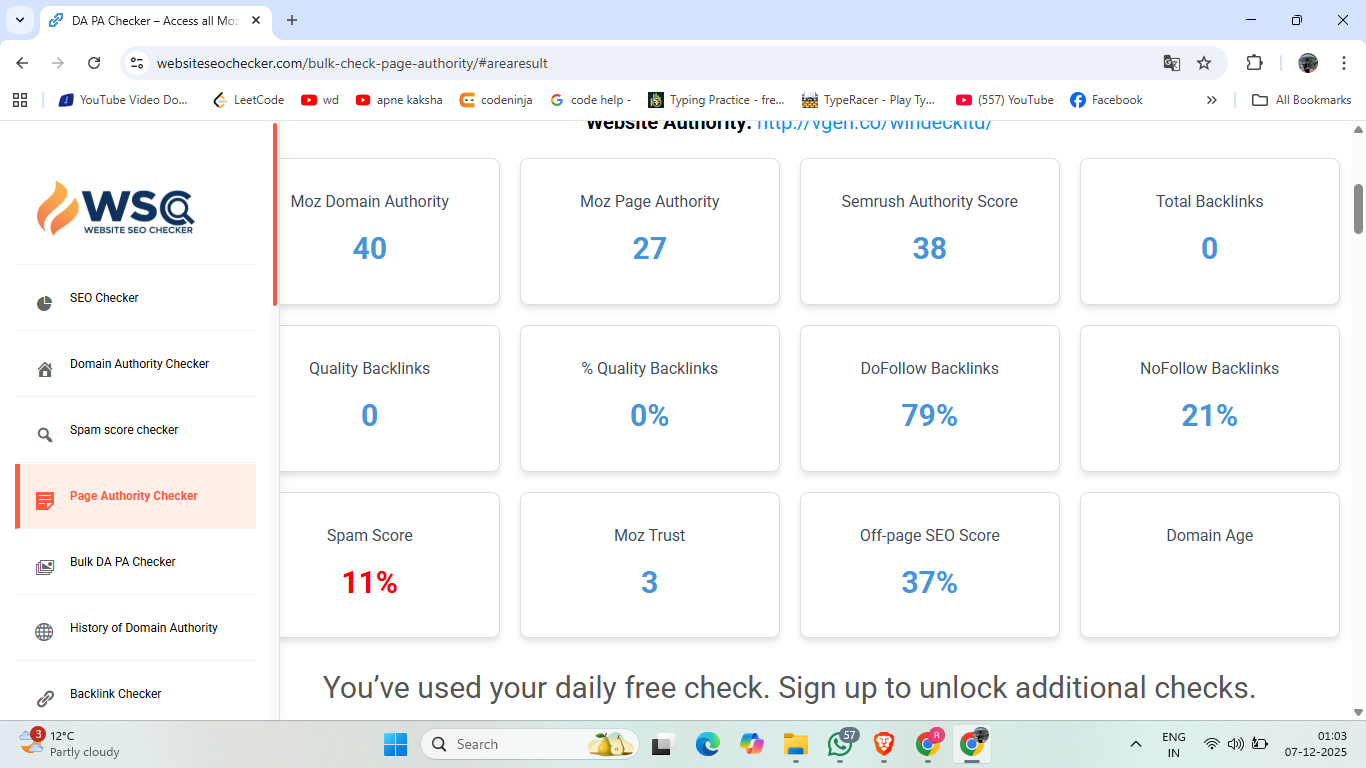Click the page vertical scrollbar thumb
This screenshot has width=1366, height=768.
1358,208
